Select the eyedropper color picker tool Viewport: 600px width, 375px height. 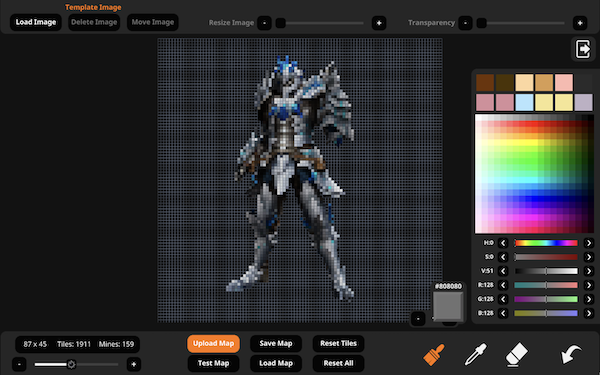(476, 354)
